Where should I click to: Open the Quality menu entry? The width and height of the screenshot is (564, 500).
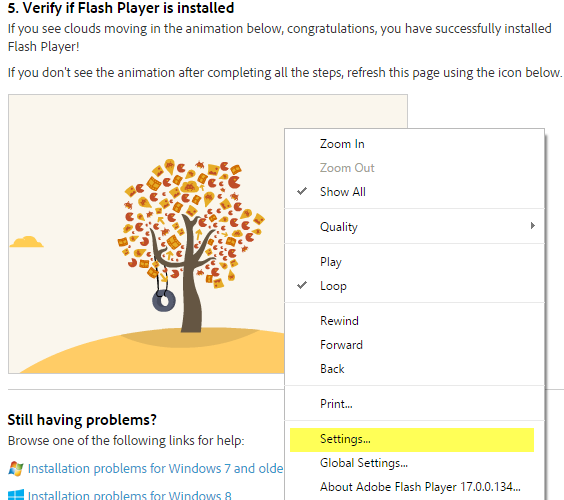coord(414,226)
